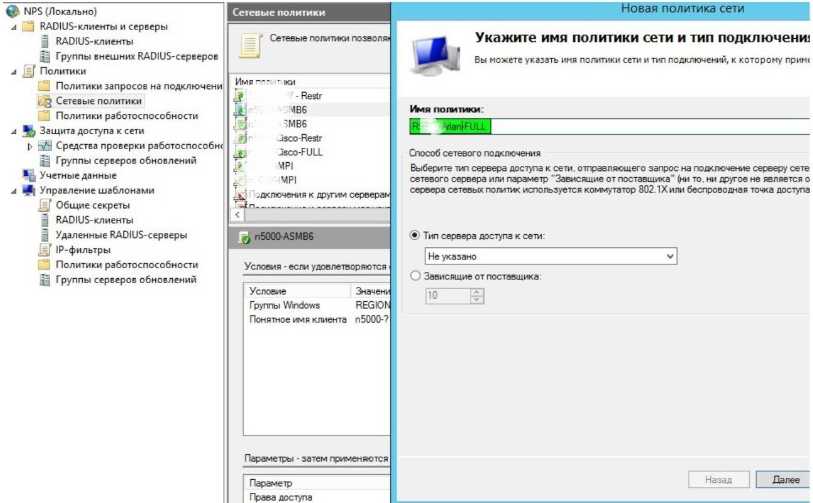Click the Далее button

click(784, 480)
